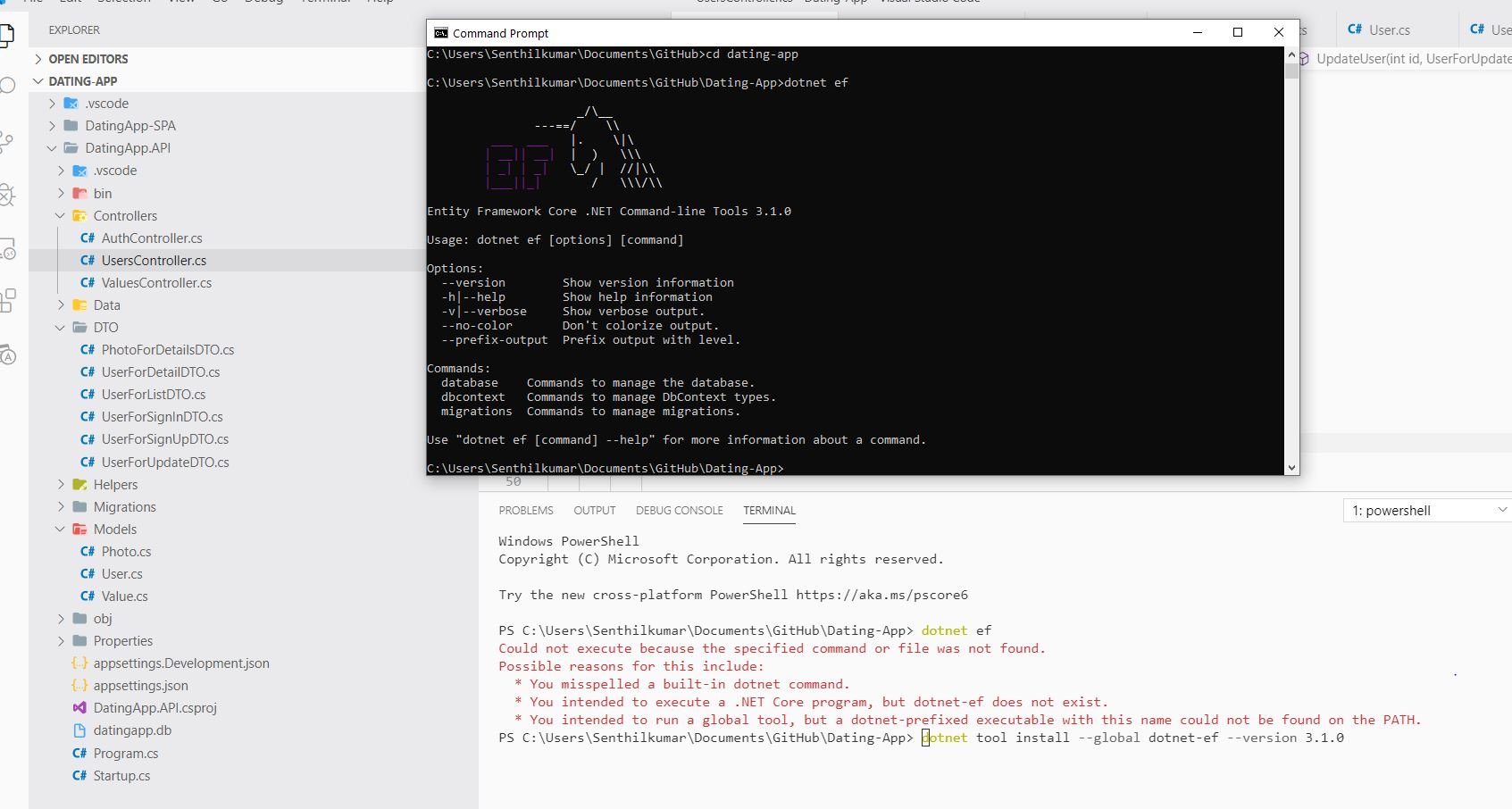Collapse the Controllers folder
Viewport: 1512px width, 809px height.
point(124,216)
